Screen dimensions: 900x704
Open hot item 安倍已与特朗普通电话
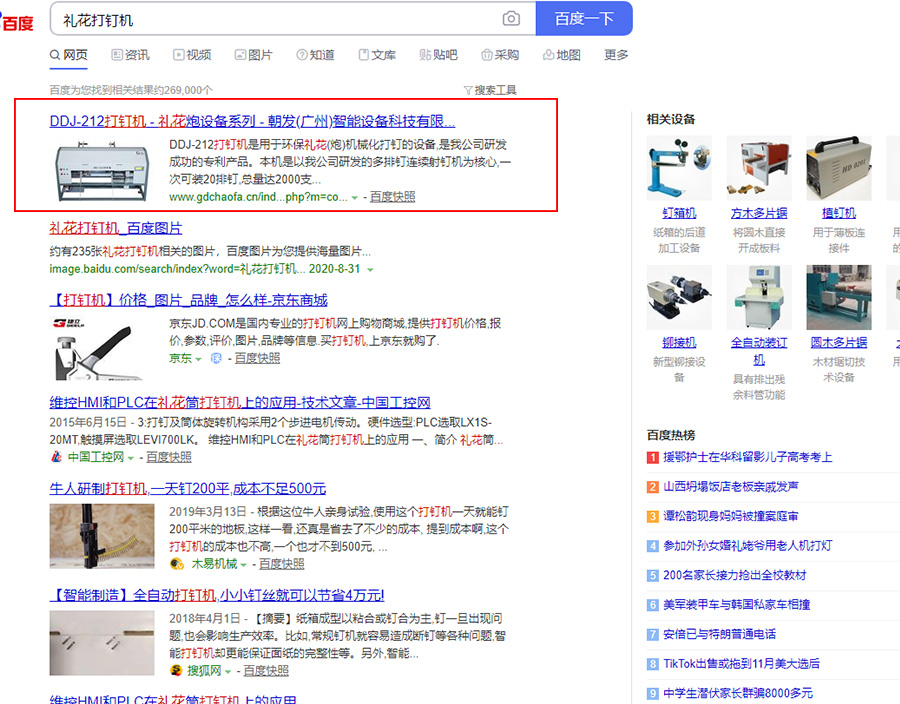719,634
